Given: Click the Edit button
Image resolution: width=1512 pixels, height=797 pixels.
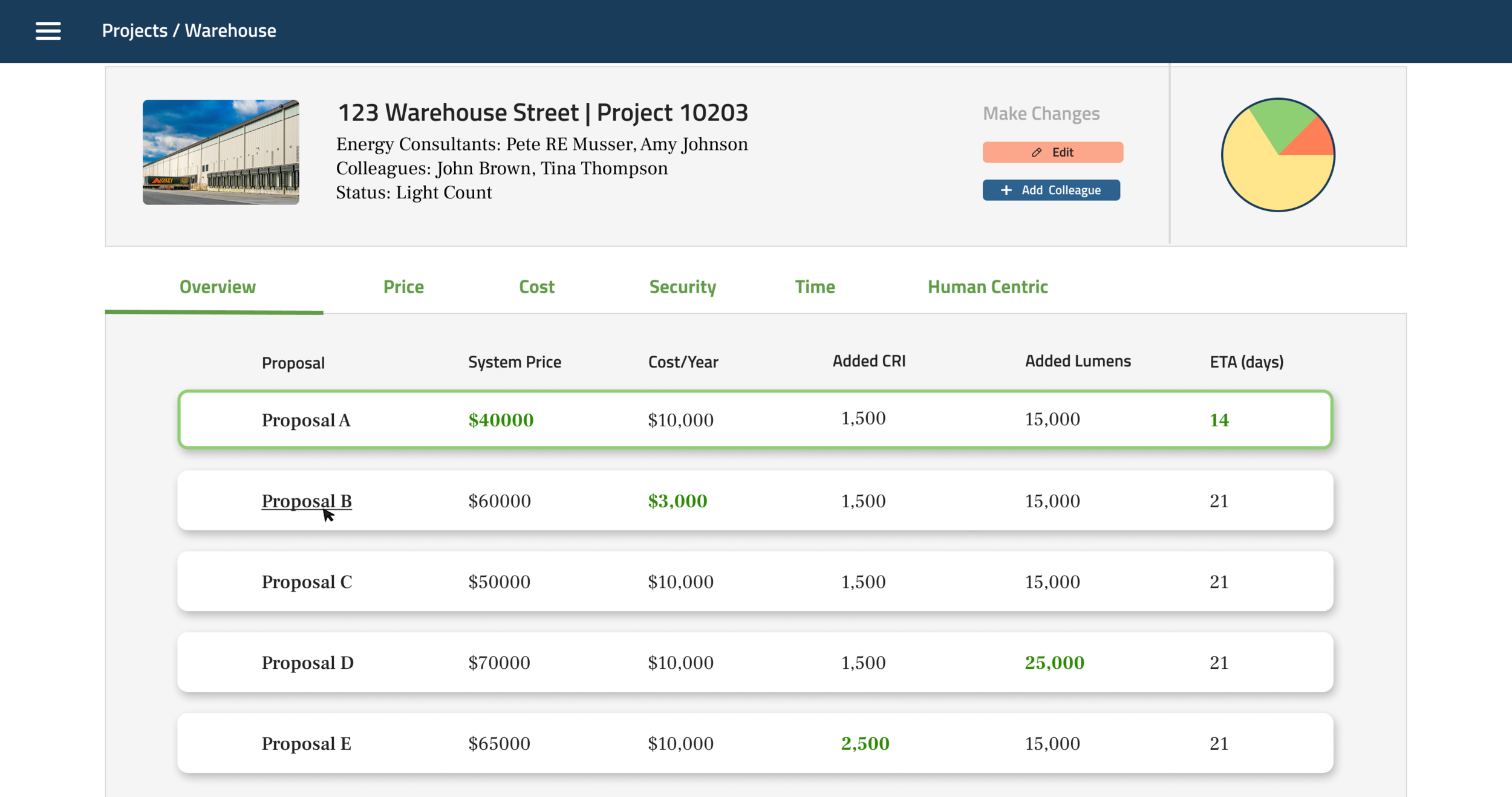Looking at the screenshot, I should pos(1052,152).
